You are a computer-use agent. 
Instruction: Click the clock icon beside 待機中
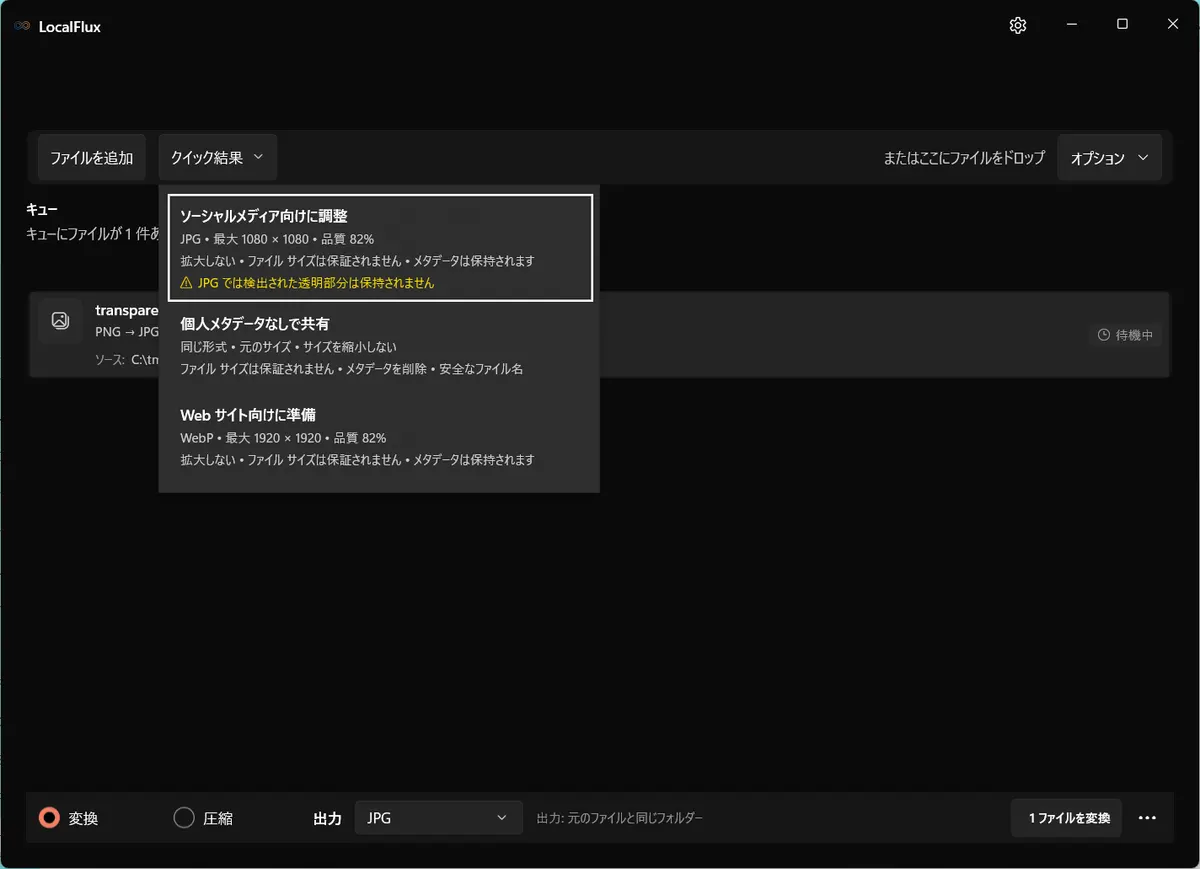coord(1104,335)
